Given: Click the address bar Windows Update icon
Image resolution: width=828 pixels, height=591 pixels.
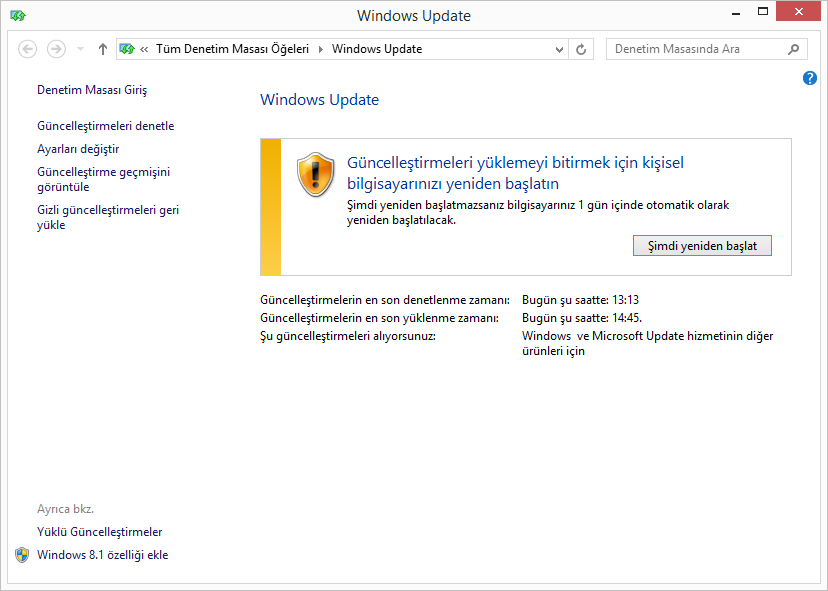Looking at the screenshot, I should (x=127, y=49).
